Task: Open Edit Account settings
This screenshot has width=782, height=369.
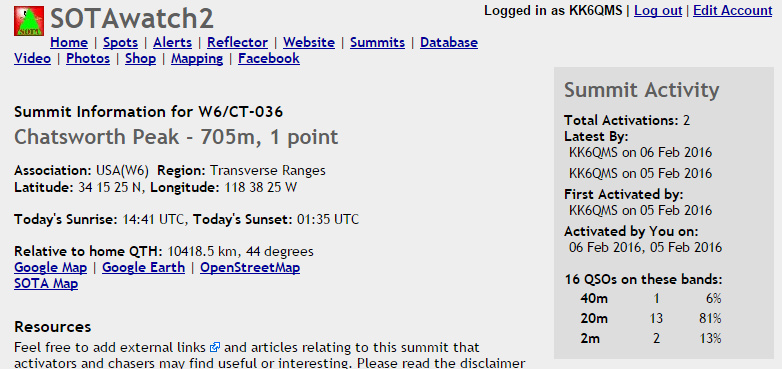Action: [x=733, y=10]
